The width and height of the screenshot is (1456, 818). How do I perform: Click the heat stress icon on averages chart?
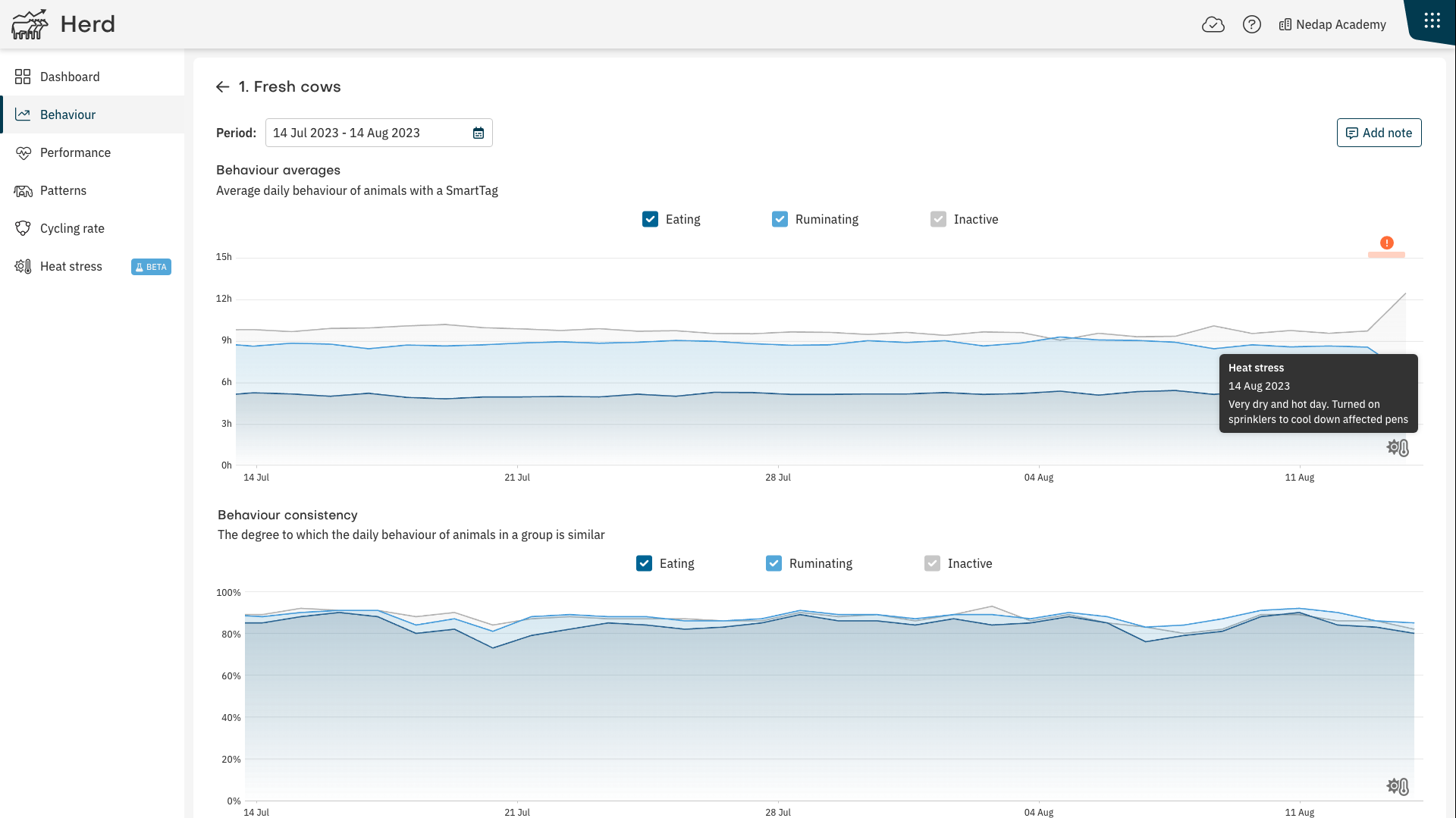(x=1398, y=448)
